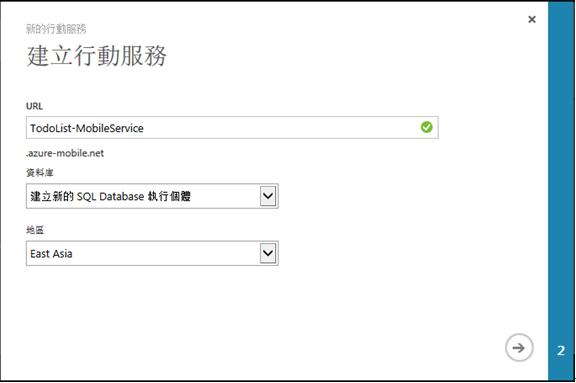Click the 地區 field label
576x383 pixels.
[x=35, y=230]
